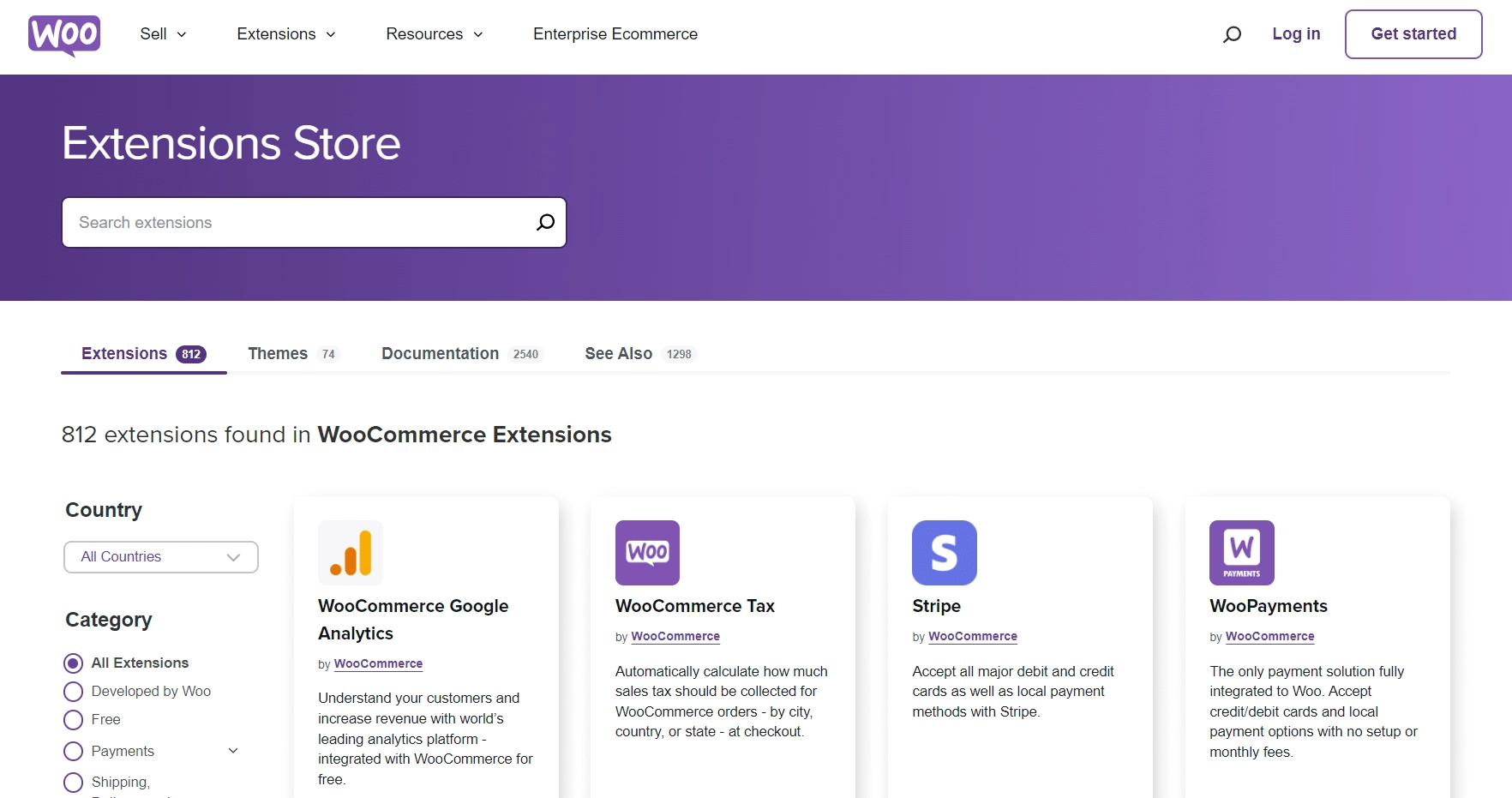1512x798 pixels.
Task: Click the Get started button
Action: (x=1413, y=34)
